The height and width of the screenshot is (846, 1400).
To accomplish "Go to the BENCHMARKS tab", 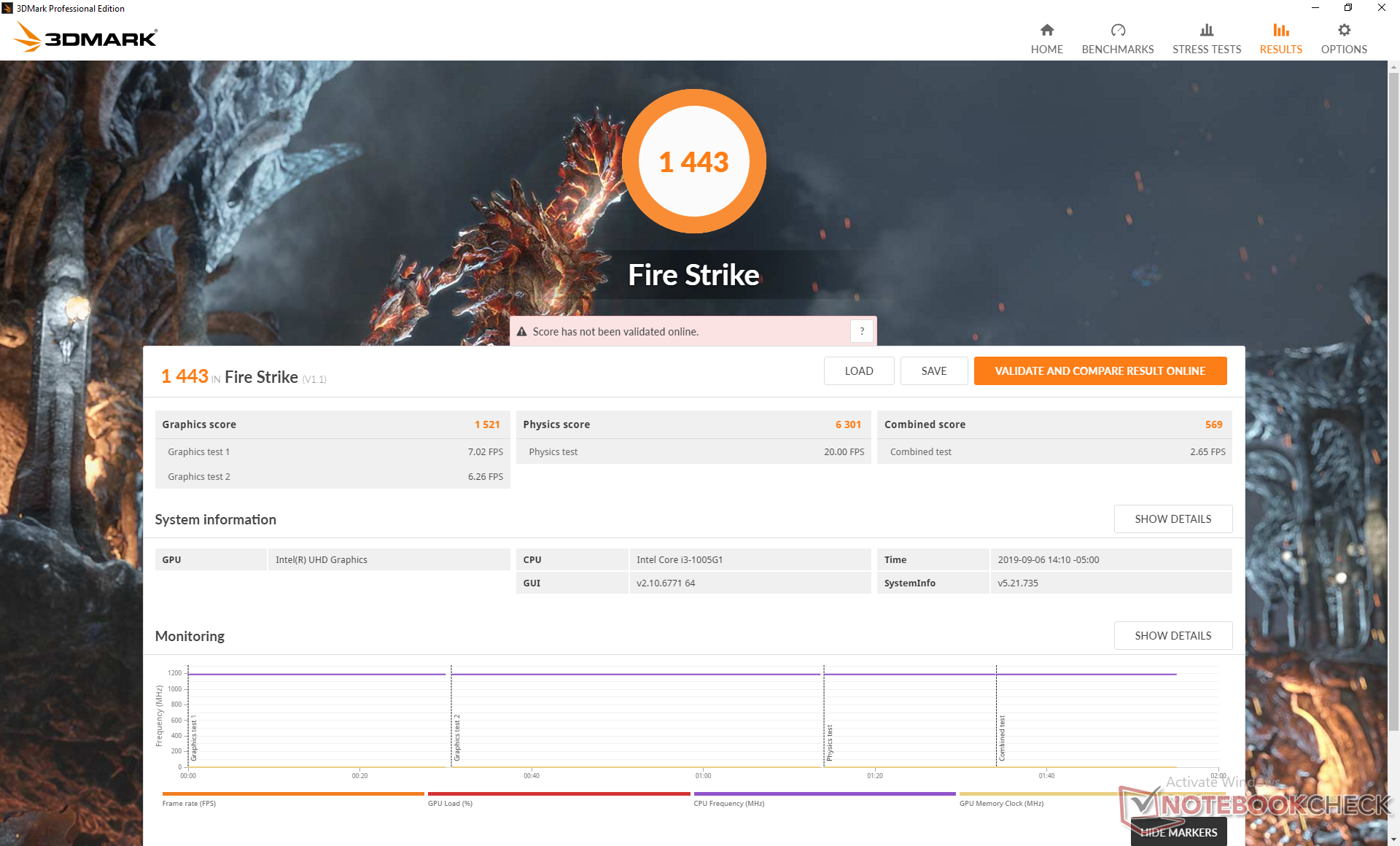I will click(1117, 49).
